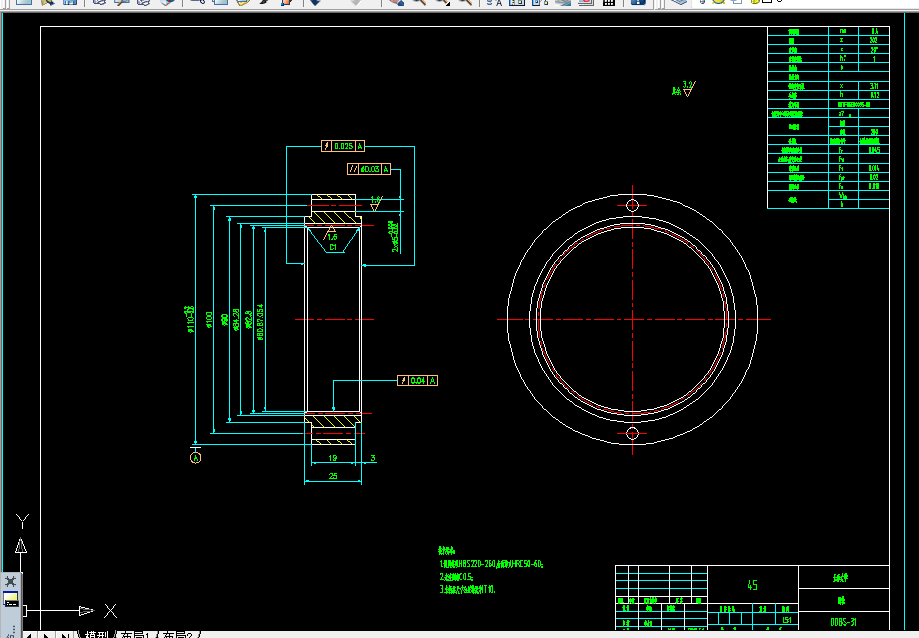Select the C1 chamfer label
This screenshot has height=638, width=919.
(333, 247)
